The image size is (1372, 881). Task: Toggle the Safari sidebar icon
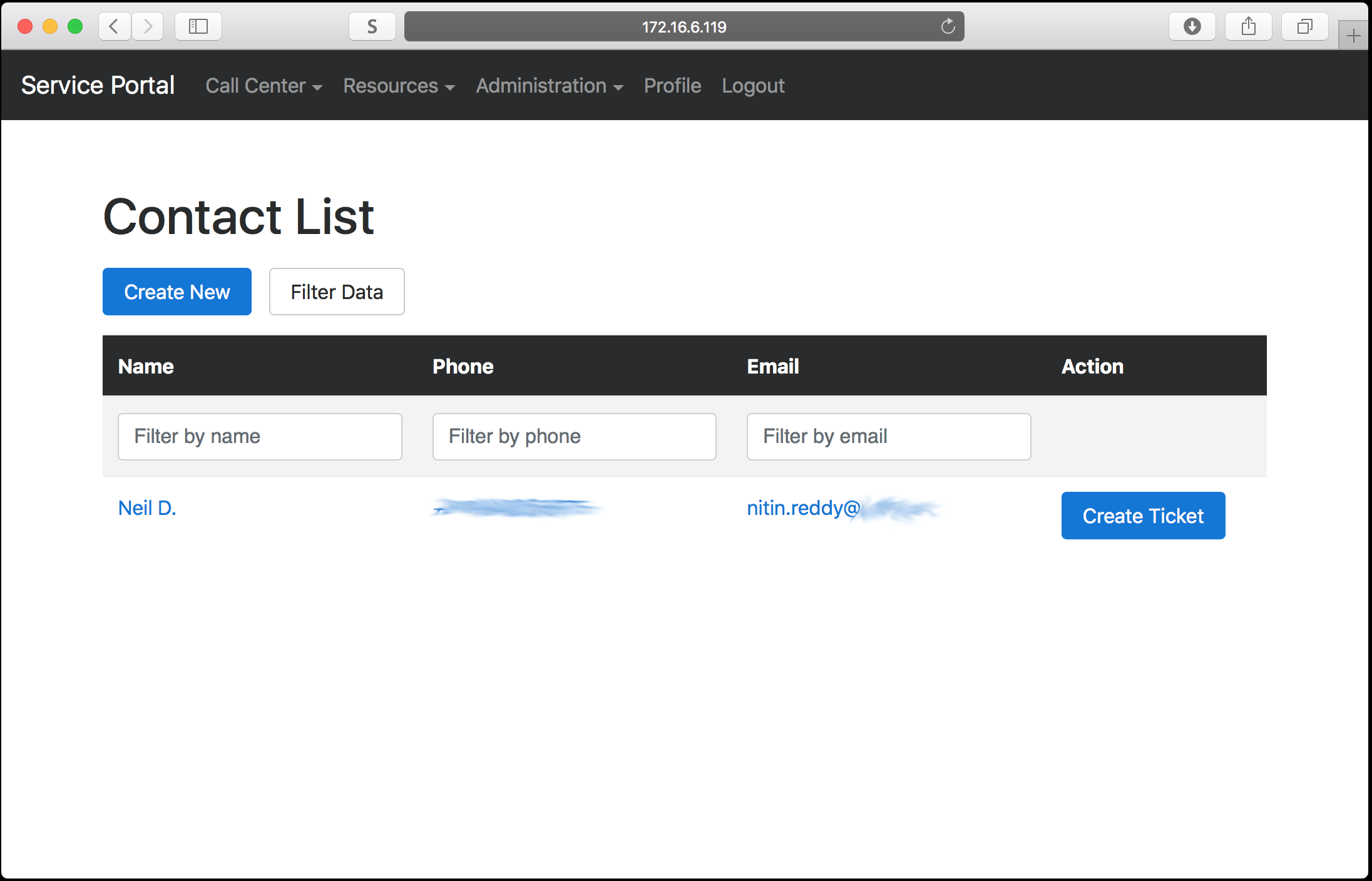(x=198, y=26)
